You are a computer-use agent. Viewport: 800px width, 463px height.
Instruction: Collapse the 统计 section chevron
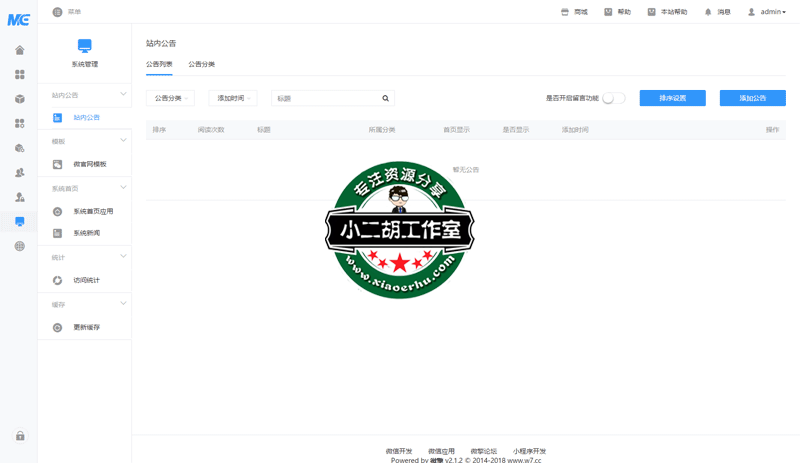[123, 256]
